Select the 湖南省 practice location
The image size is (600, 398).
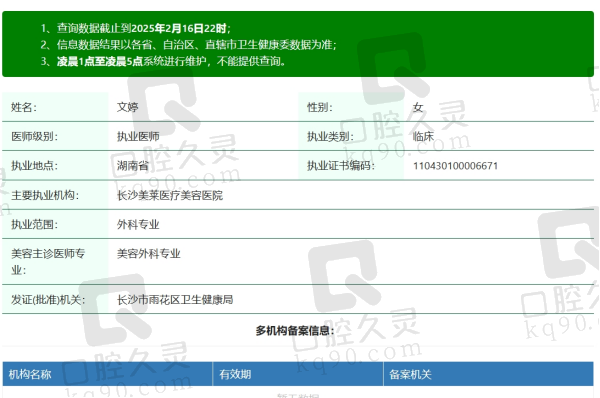click(133, 166)
